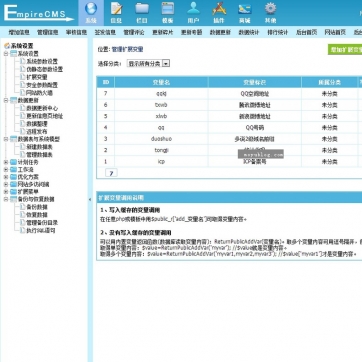Select the icp variable name cell
Viewport: 362px width, 362px height.
[161, 162]
